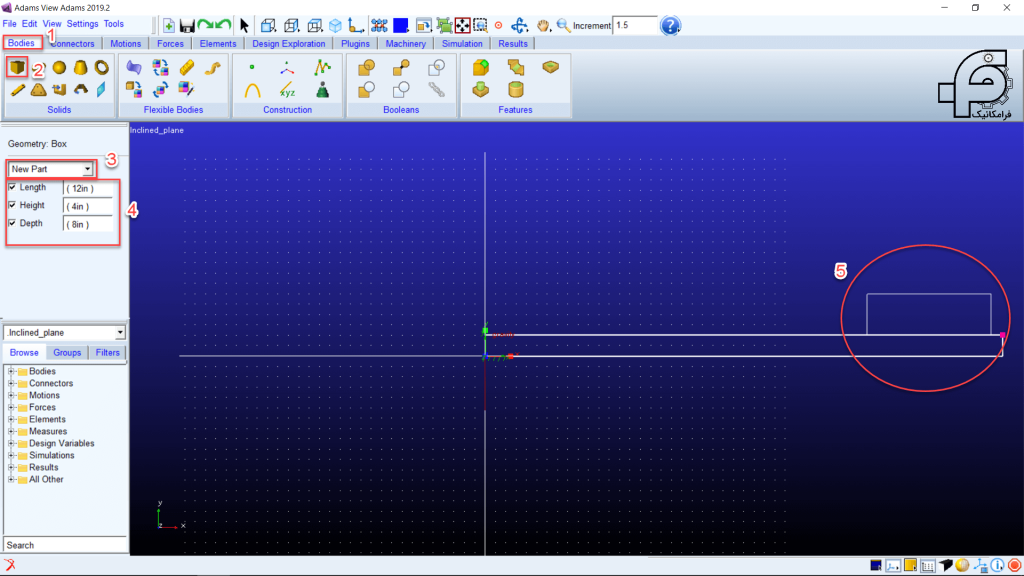Switch to the Forces ribbon tab
This screenshot has width=1024, height=576.
[x=170, y=44]
